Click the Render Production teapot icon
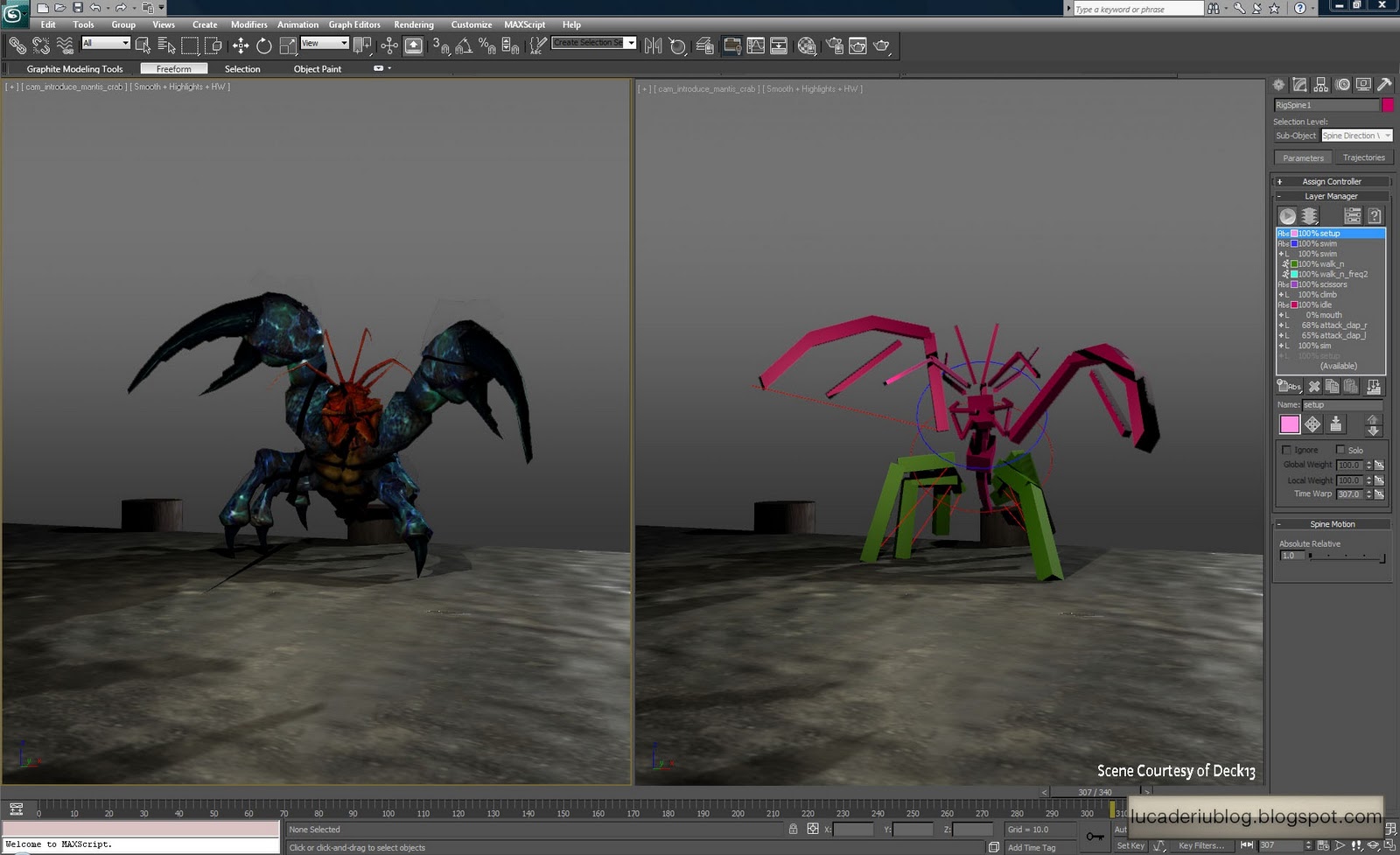Image resolution: width=1400 pixels, height=855 pixels. pyautogui.click(x=881, y=46)
